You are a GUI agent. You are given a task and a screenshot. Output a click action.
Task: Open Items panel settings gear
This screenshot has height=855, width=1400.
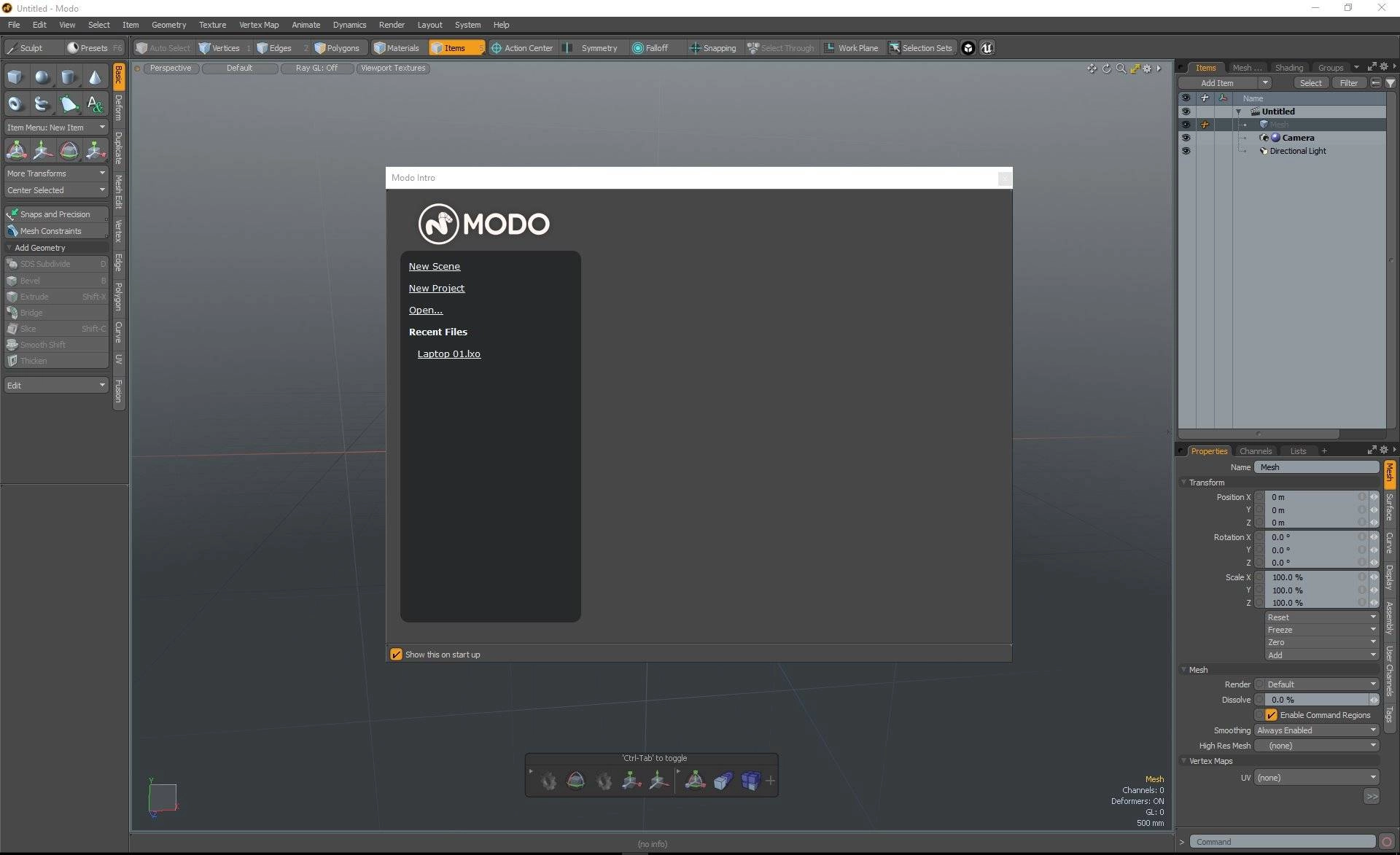[x=1383, y=67]
